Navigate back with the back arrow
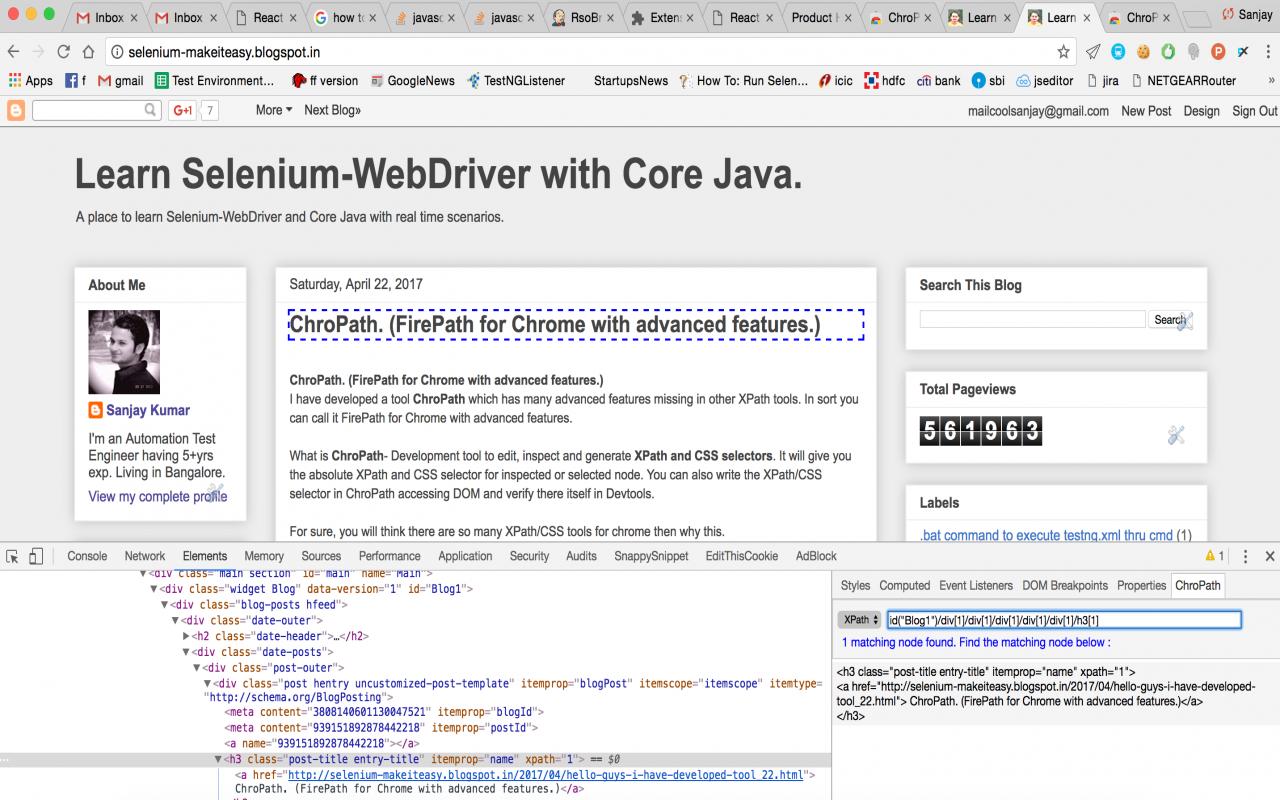This screenshot has height=800, width=1280. pyautogui.click(x=14, y=51)
